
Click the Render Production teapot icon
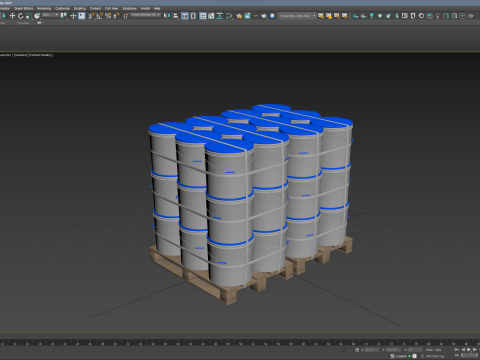point(264,16)
